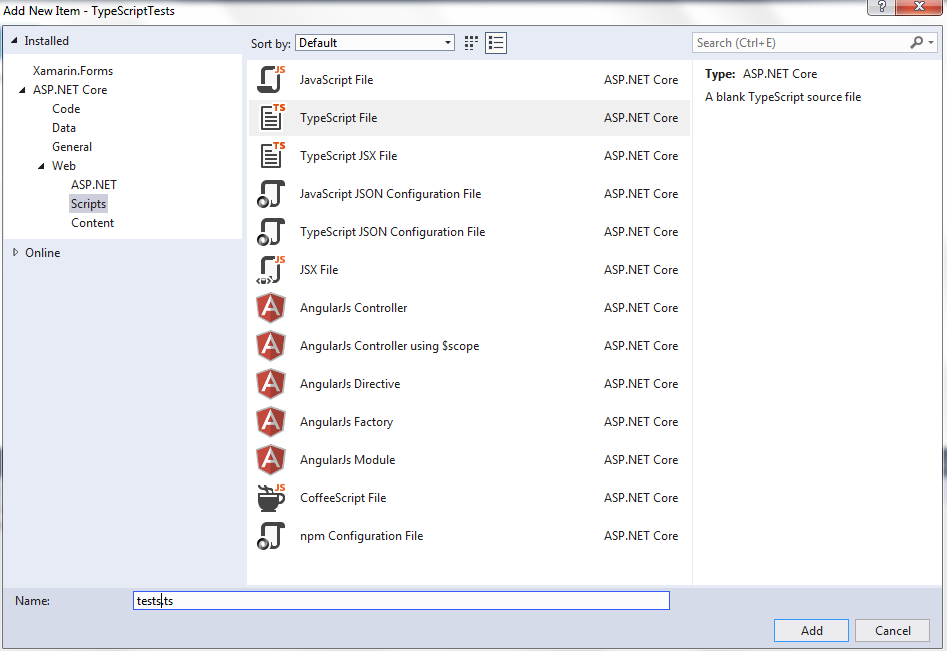Select Xamarin.Forms in the tree
Viewport: 947px width, 651px height.
tap(73, 71)
